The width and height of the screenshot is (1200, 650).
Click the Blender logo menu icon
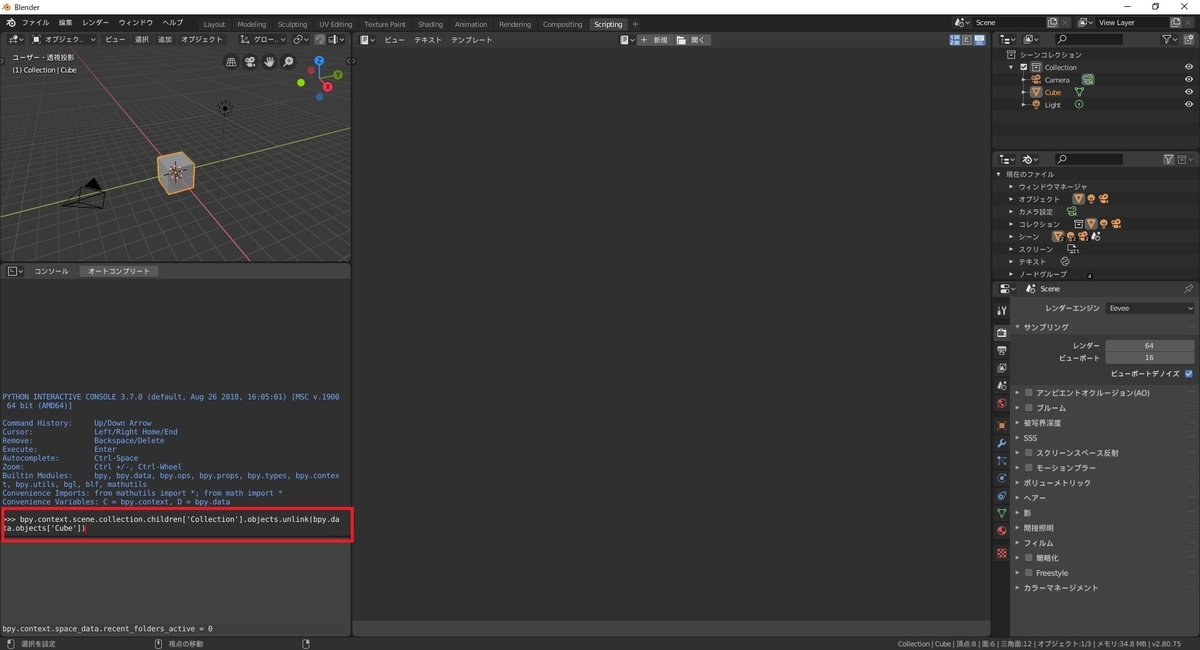[x=9, y=22]
